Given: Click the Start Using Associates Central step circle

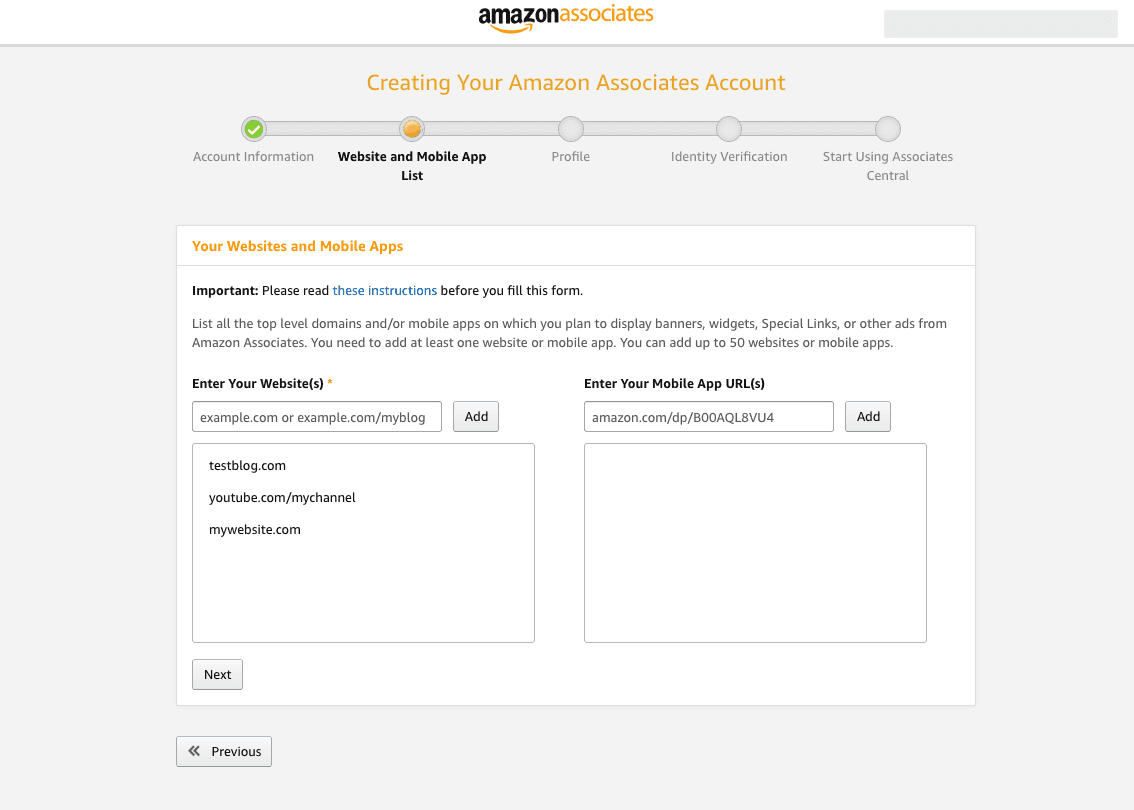Looking at the screenshot, I should point(888,129).
